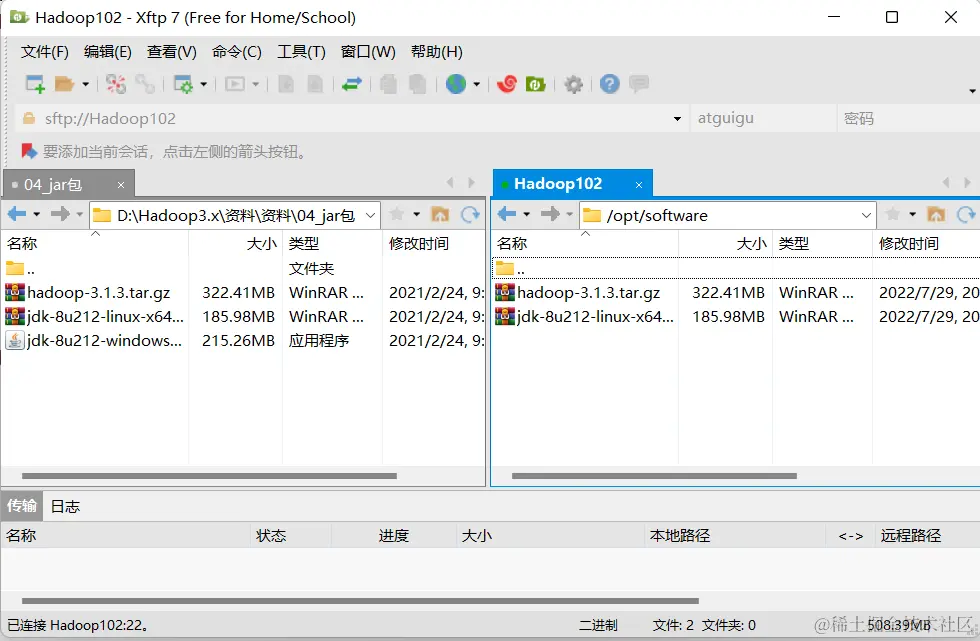
Task: Refresh the remote pane
Action: (966, 214)
